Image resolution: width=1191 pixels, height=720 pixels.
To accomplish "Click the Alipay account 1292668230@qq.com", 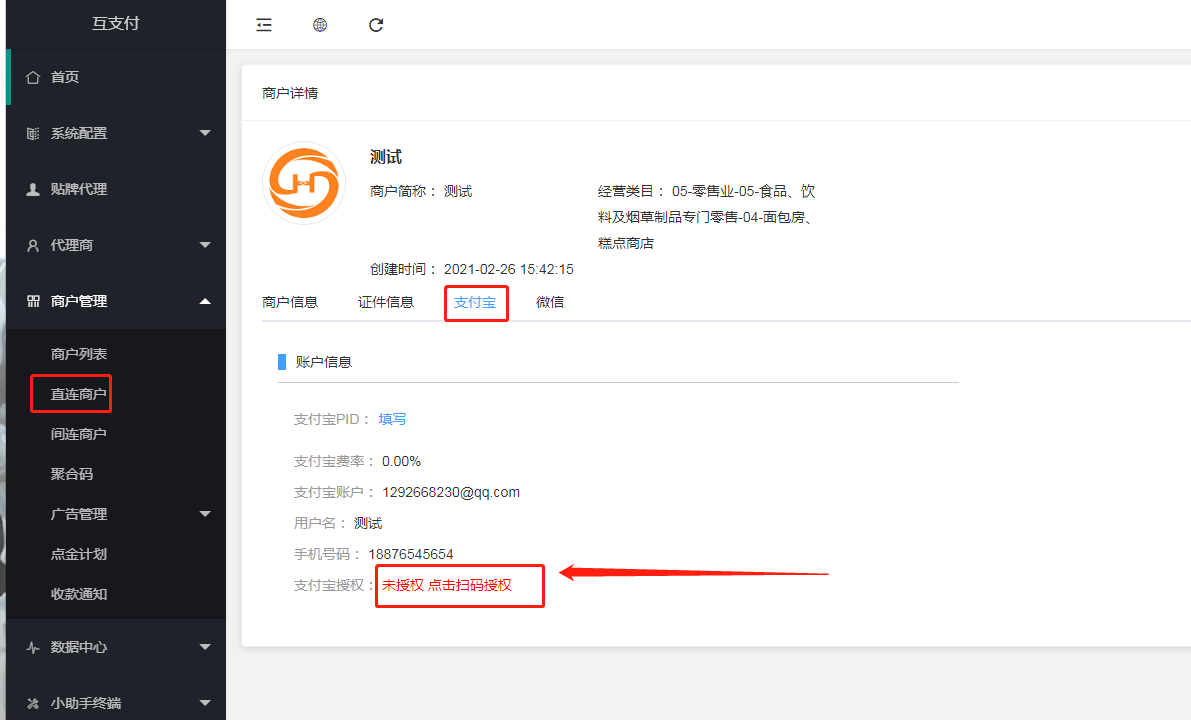I will (451, 492).
